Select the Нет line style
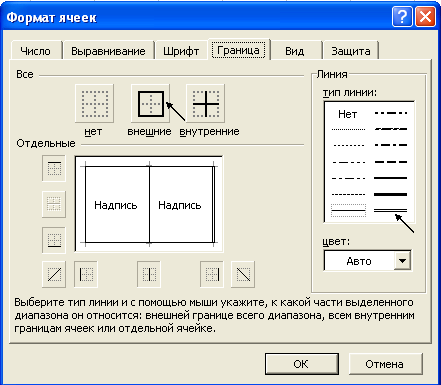Image resolution: width=441 pixels, height=385 pixels. click(347, 114)
